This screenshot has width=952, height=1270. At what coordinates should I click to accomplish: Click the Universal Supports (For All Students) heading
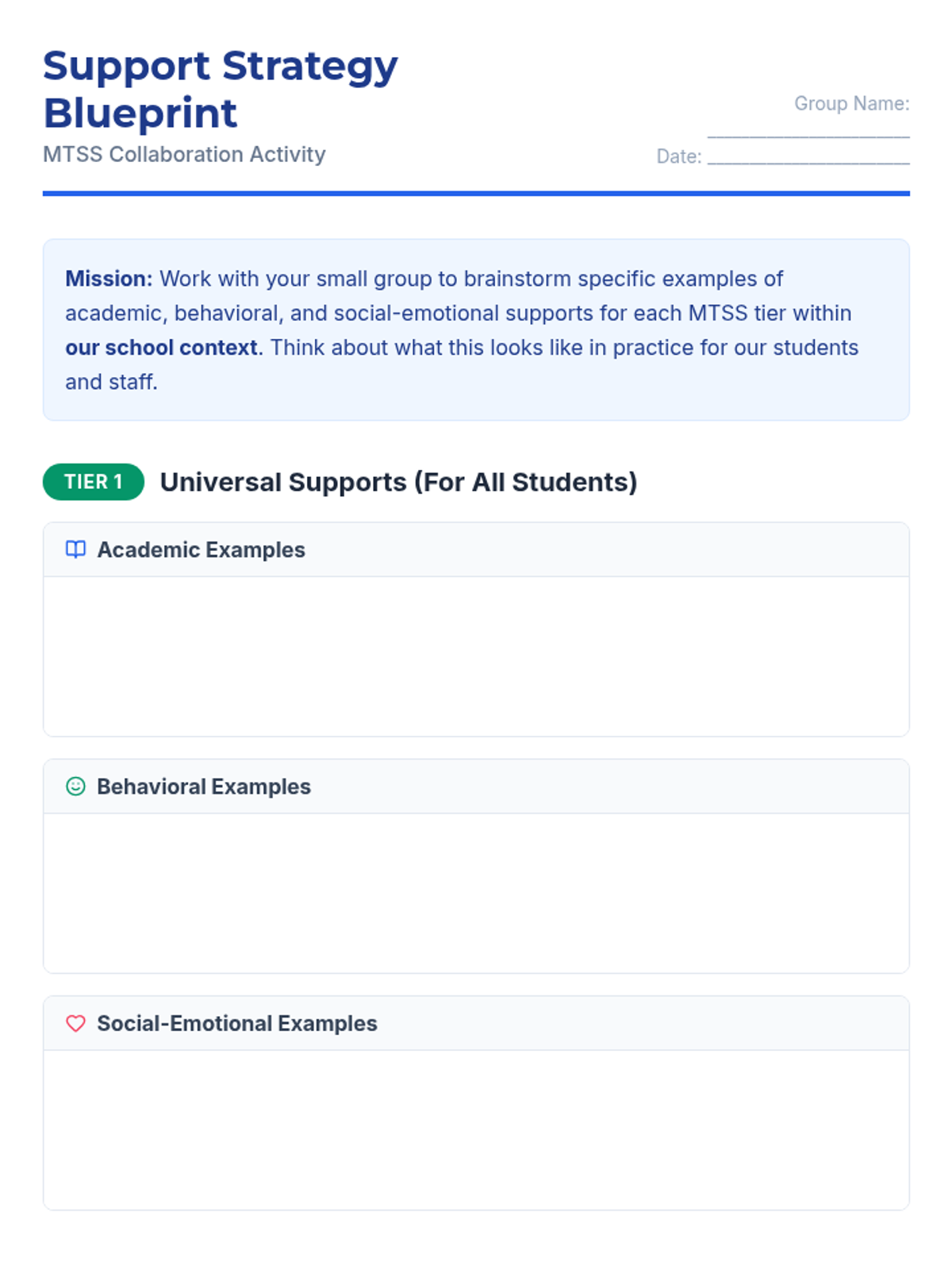tap(398, 483)
